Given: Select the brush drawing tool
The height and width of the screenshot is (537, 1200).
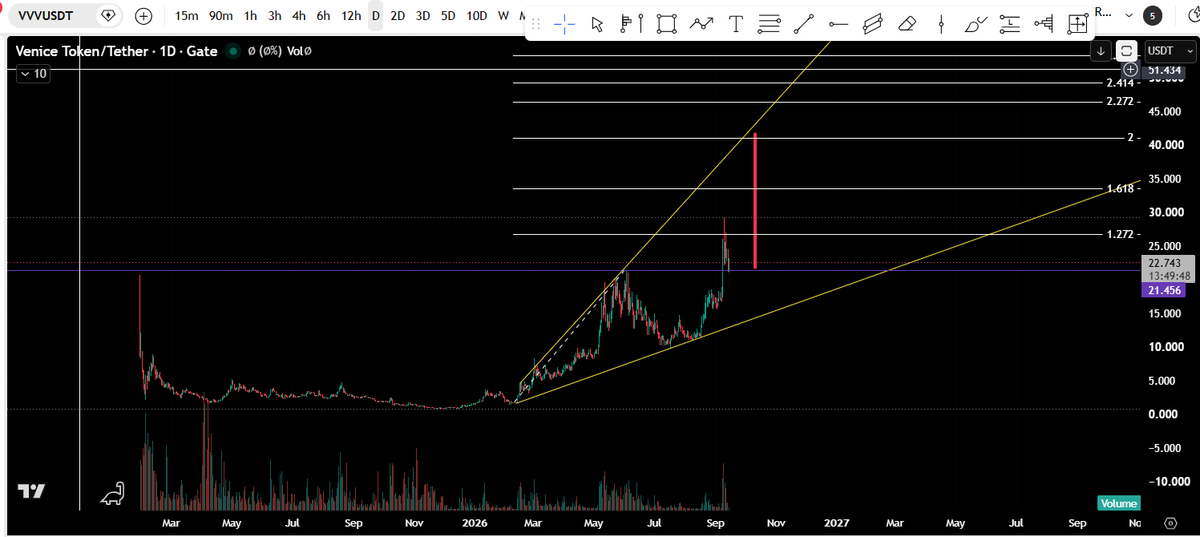Looking at the screenshot, I should click(x=976, y=24).
